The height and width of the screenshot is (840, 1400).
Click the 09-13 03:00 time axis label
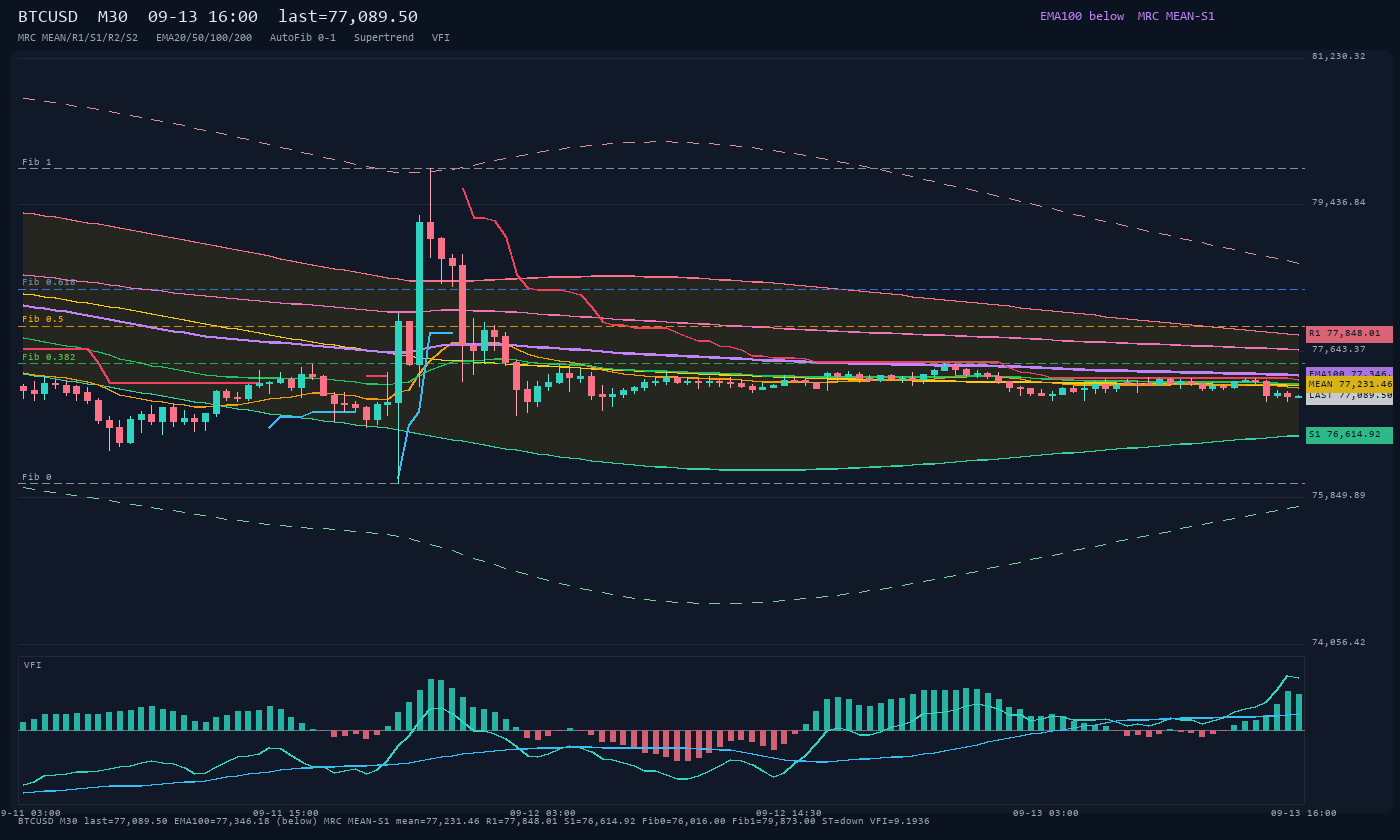(1045, 813)
